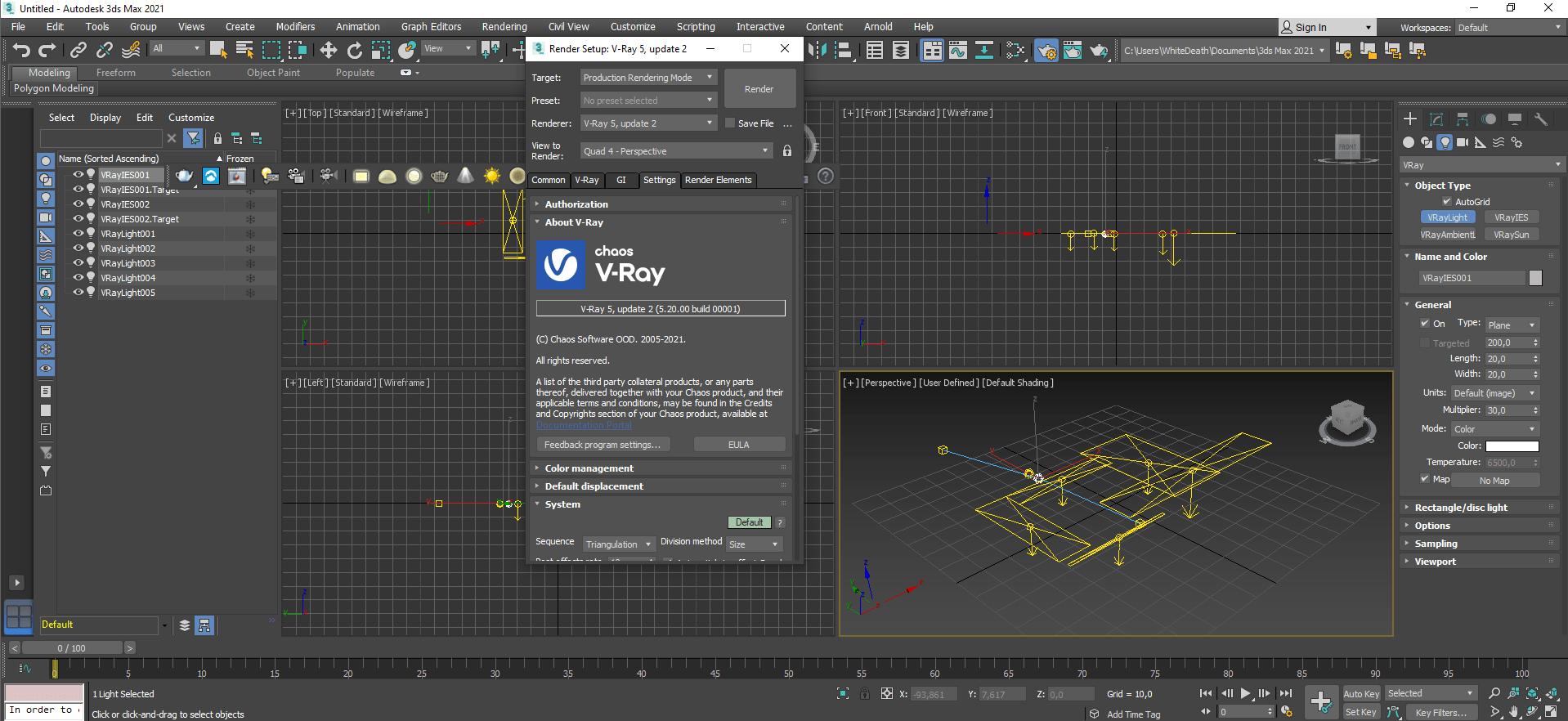Click the Multiplier value field

pos(1508,410)
